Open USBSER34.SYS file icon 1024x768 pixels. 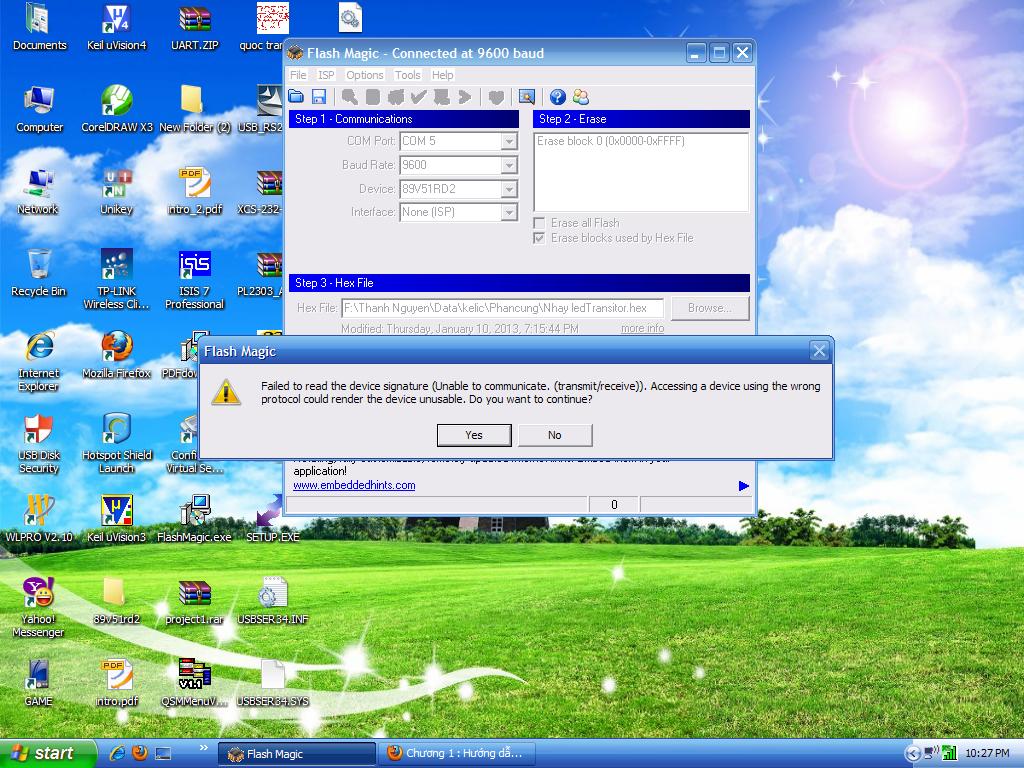272,682
